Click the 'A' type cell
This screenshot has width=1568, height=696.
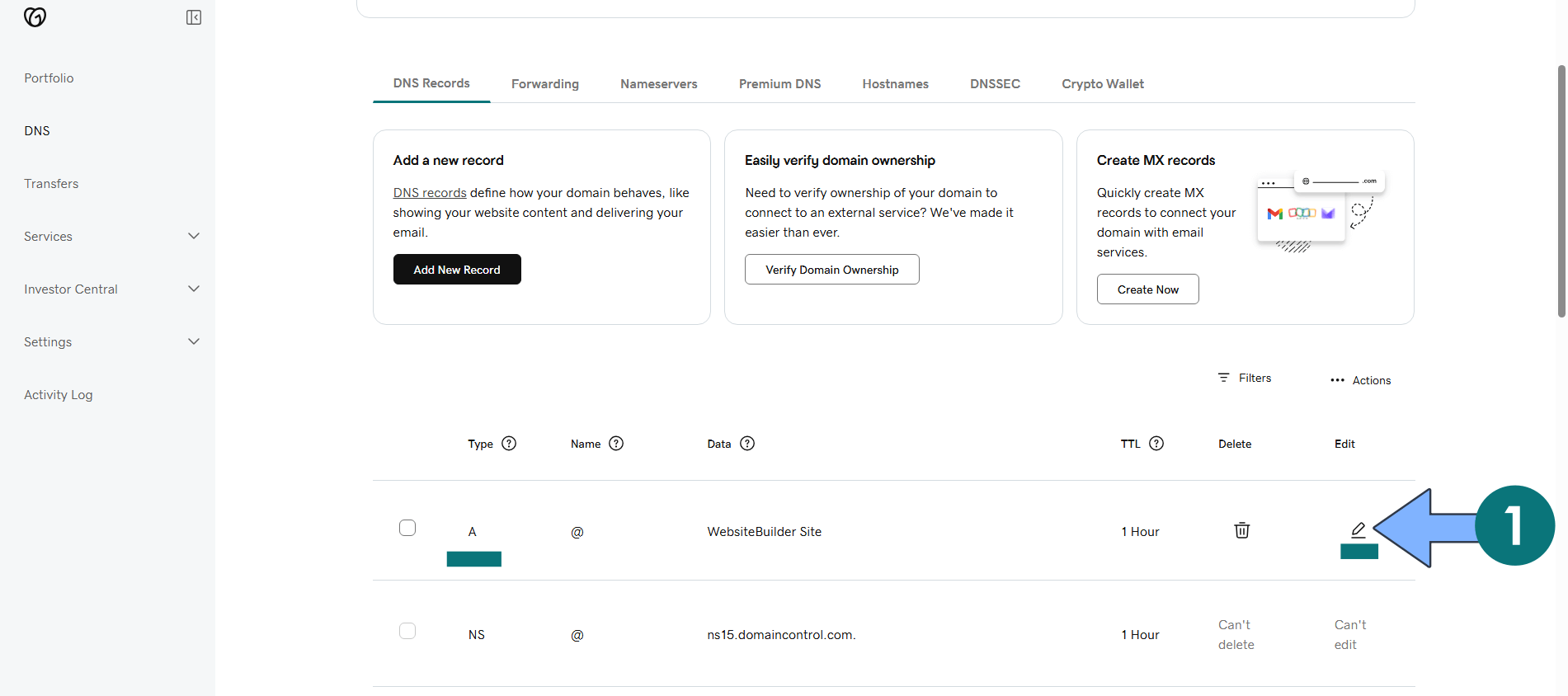pyautogui.click(x=473, y=532)
